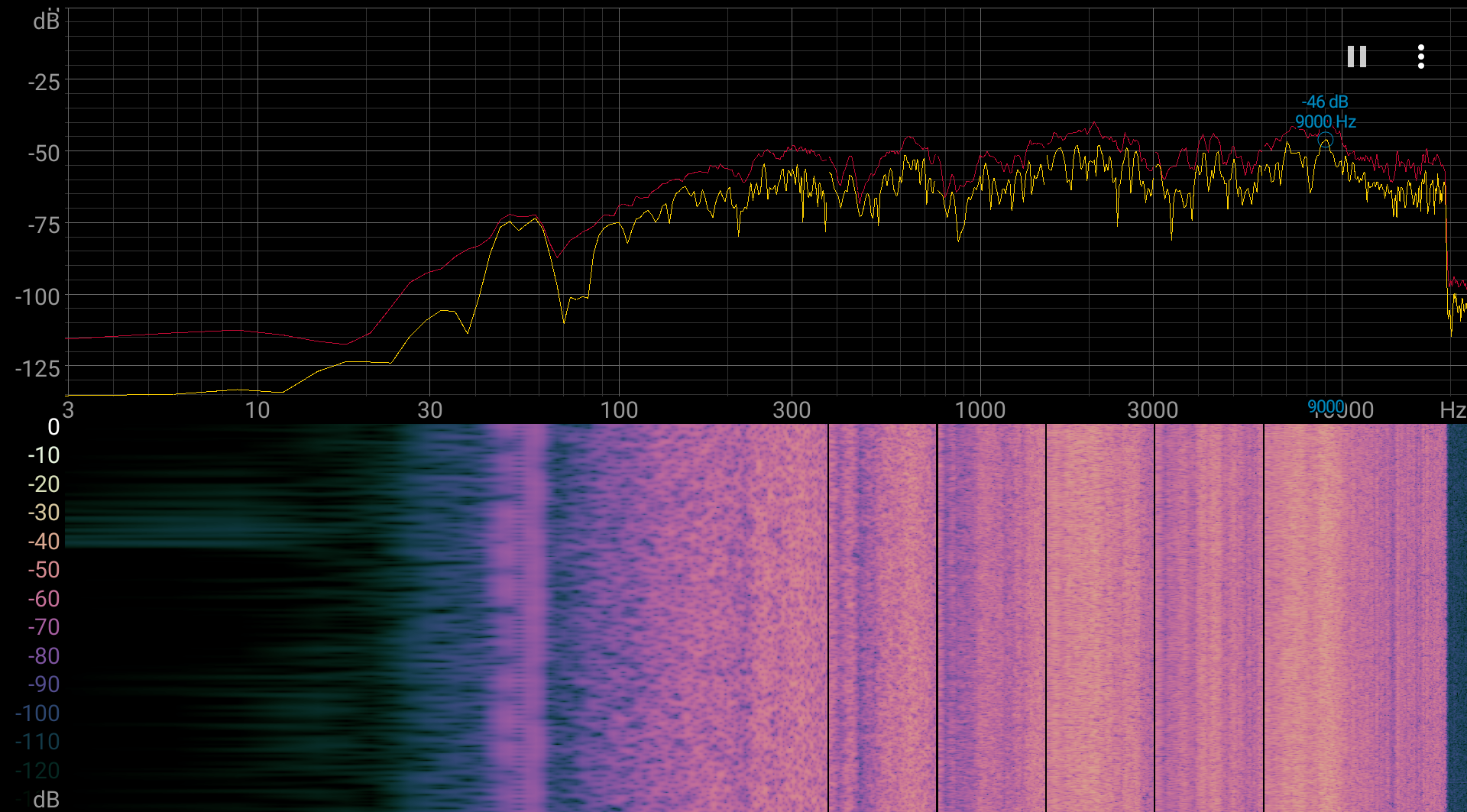Click the '-60' spectrogram color scale label
This screenshot has height=812, width=1467.
(44, 599)
